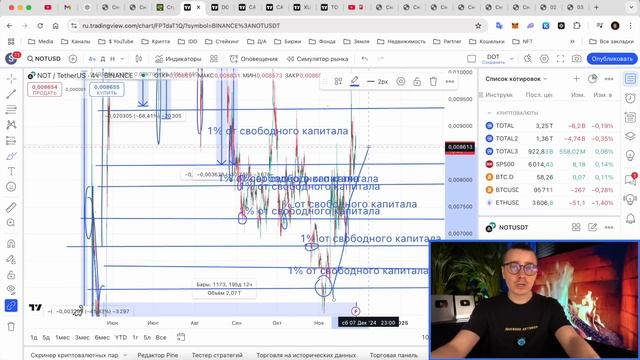Open the candlestick chart type menu

(x=139, y=59)
